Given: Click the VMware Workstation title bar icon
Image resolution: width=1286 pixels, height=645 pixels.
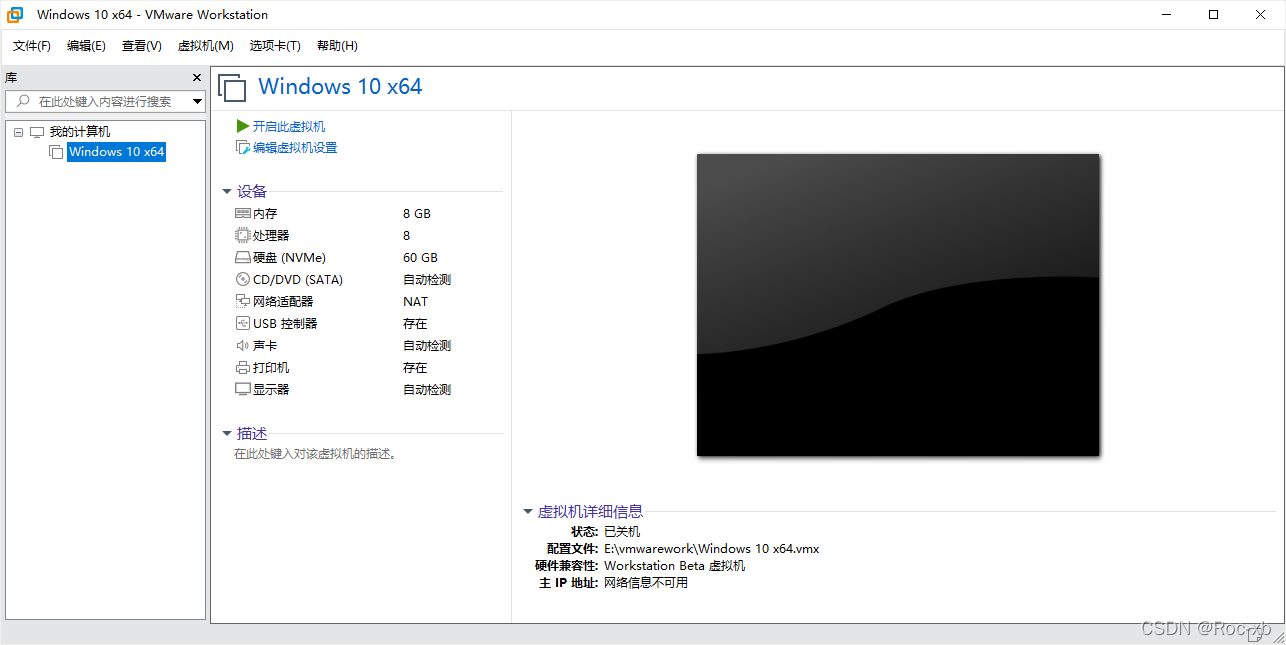Looking at the screenshot, I should coord(16,15).
